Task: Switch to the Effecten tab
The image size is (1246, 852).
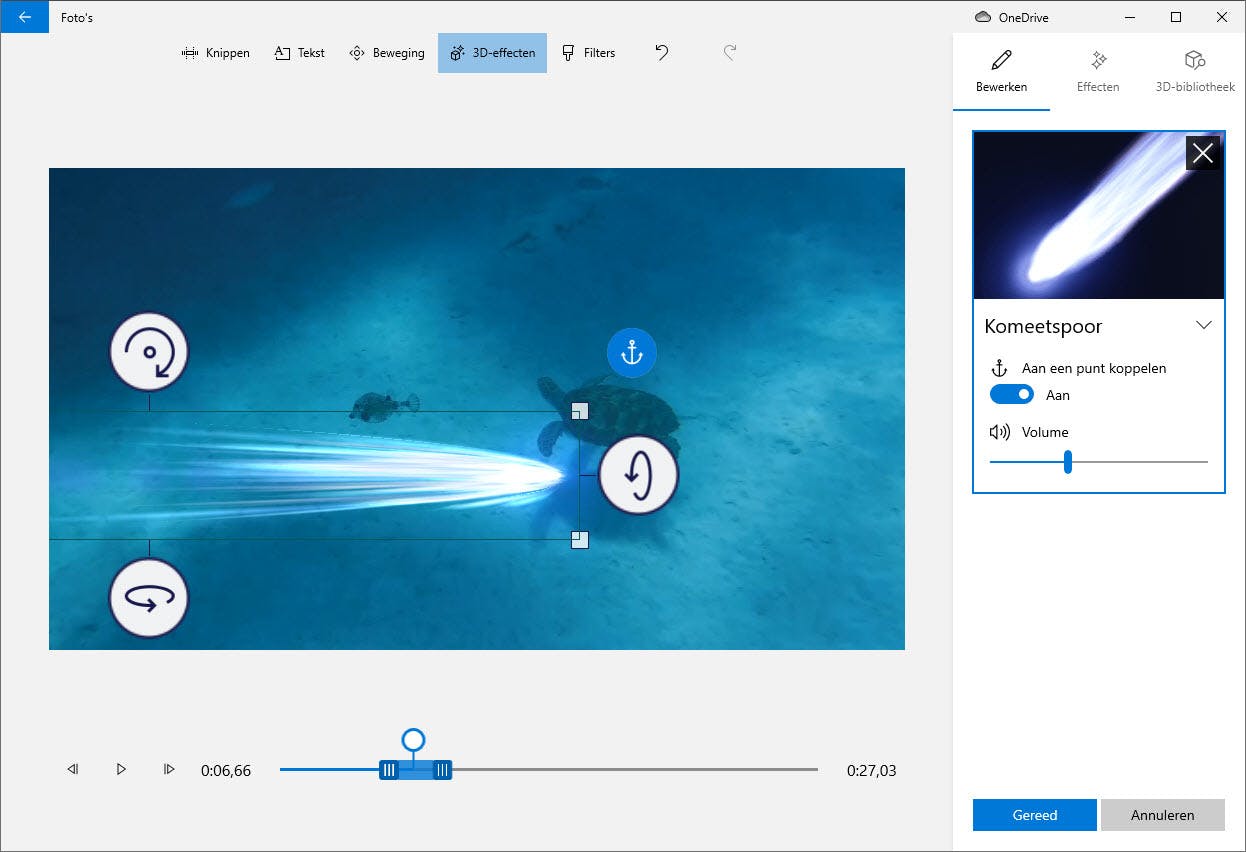Action: 1097,70
